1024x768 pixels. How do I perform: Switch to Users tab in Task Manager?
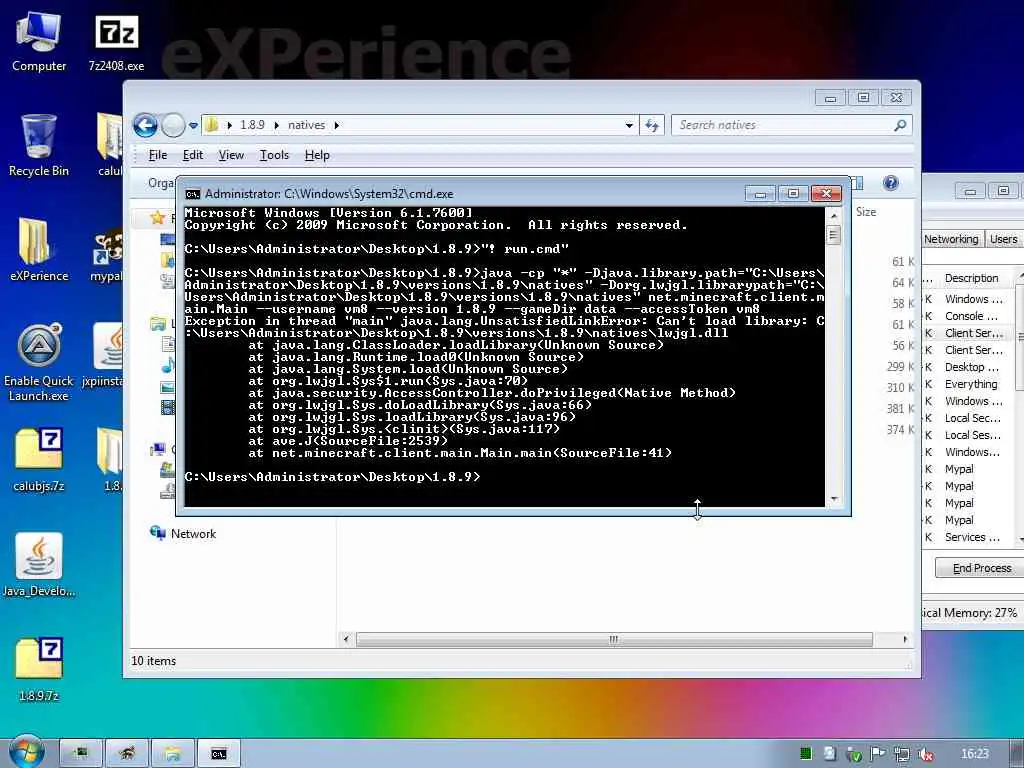pyautogui.click(x=1003, y=239)
